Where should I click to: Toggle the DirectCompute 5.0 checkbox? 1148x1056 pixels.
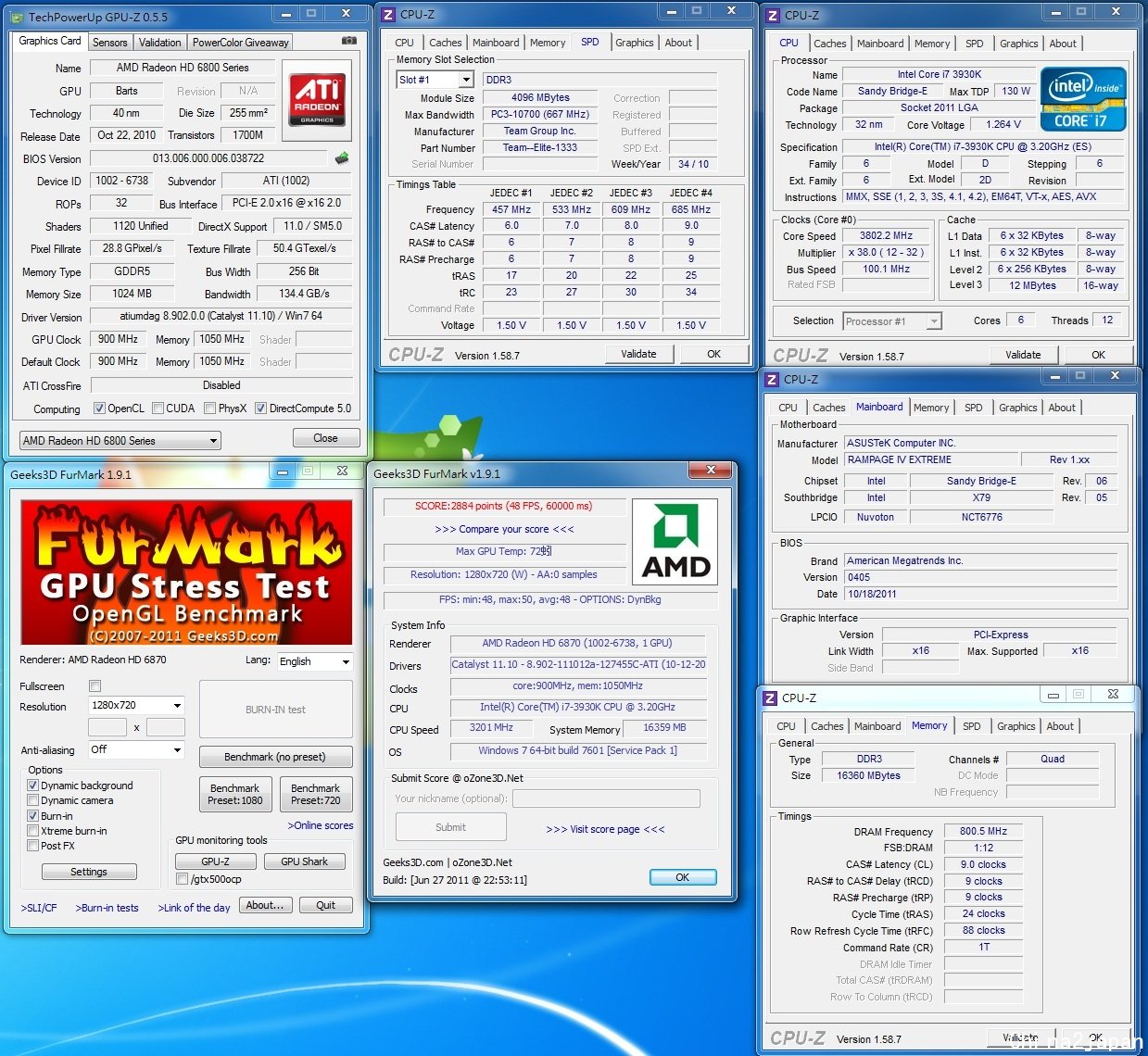coord(261,409)
